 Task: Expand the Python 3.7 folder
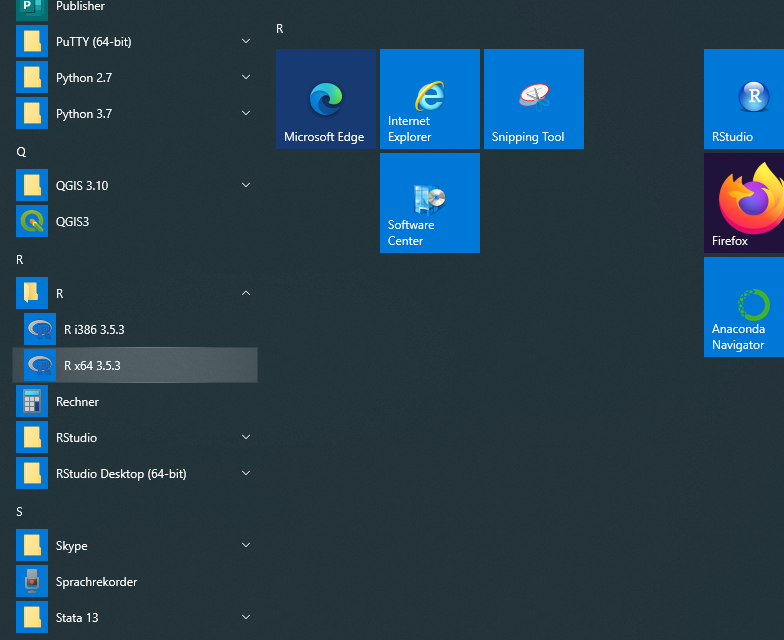coord(246,113)
